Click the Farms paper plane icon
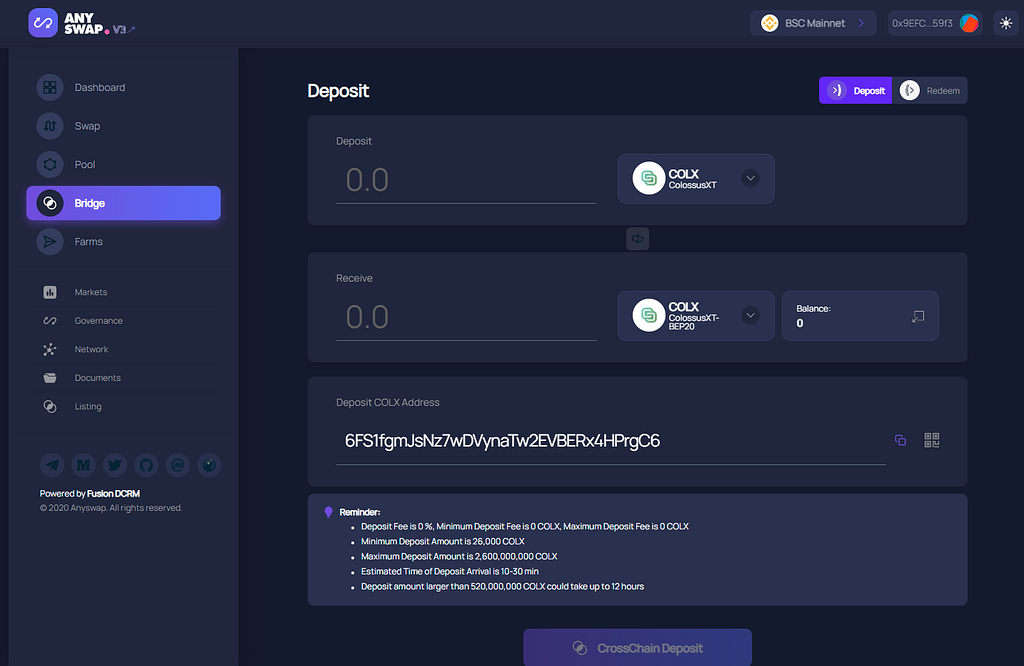This screenshot has width=1024, height=666. [50, 242]
